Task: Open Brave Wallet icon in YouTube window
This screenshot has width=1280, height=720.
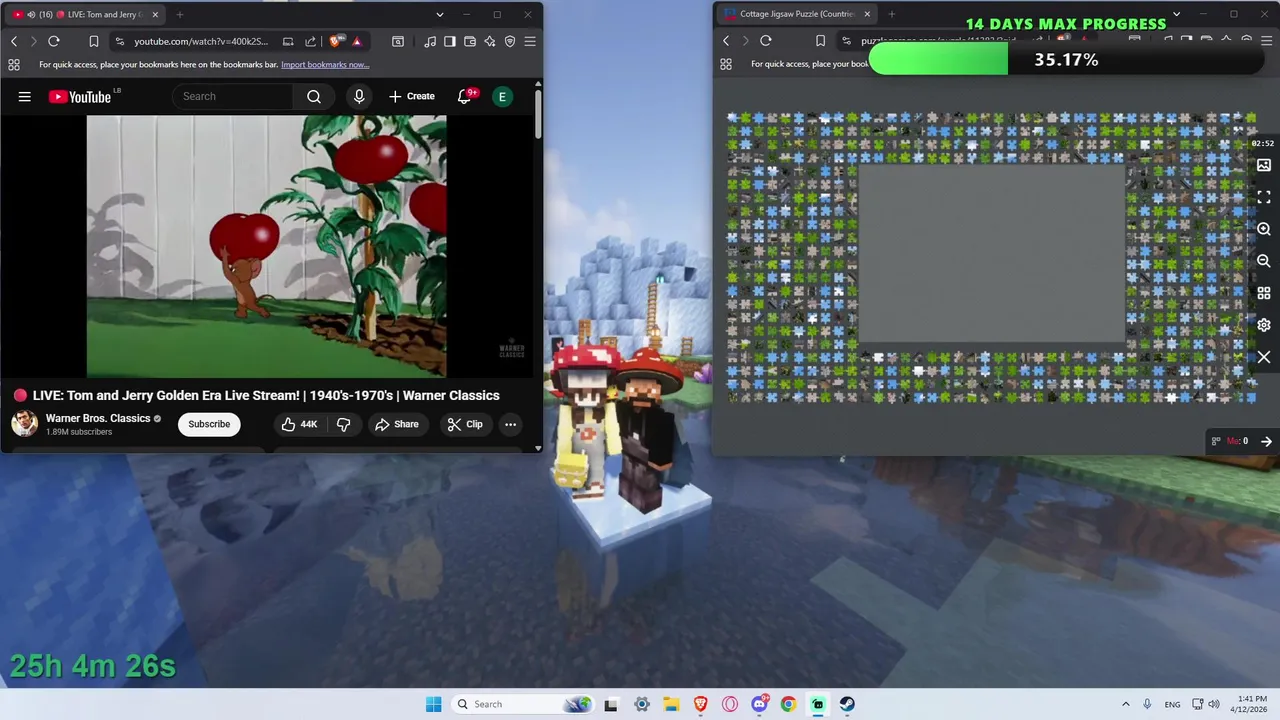Action: click(x=470, y=41)
